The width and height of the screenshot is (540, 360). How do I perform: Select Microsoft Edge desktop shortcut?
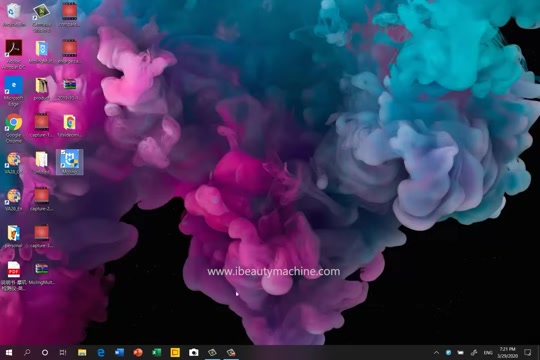(13, 91)
